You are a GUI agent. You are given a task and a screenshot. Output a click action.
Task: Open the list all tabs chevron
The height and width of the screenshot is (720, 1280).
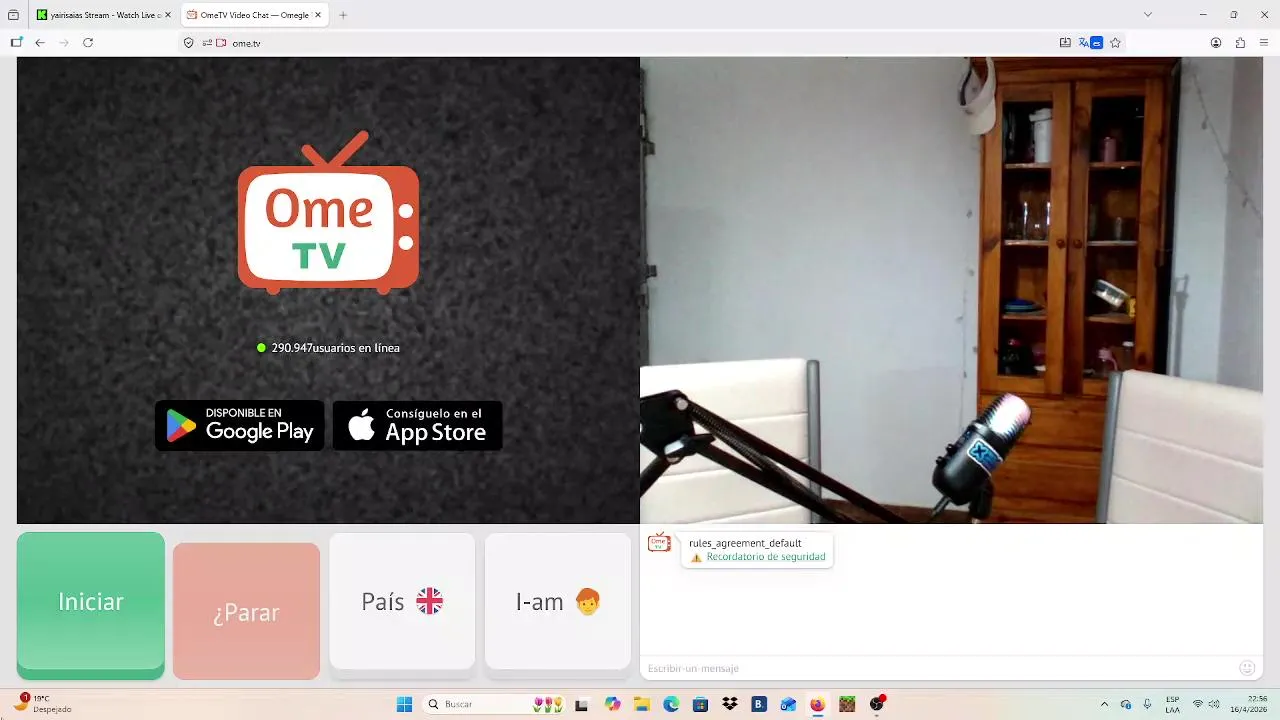[1148, 15]
